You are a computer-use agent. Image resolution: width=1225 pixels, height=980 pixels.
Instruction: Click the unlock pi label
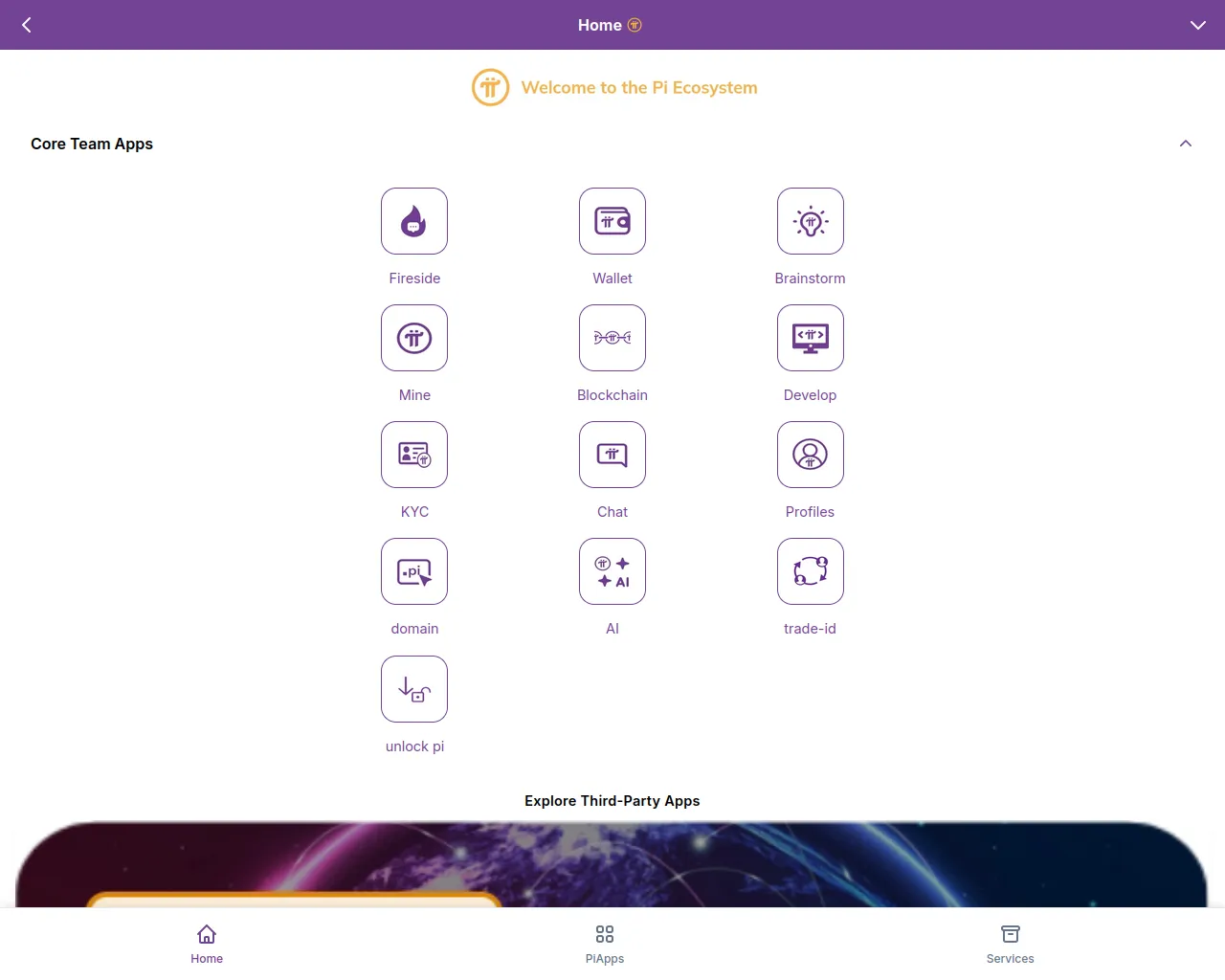click(414, 746)
